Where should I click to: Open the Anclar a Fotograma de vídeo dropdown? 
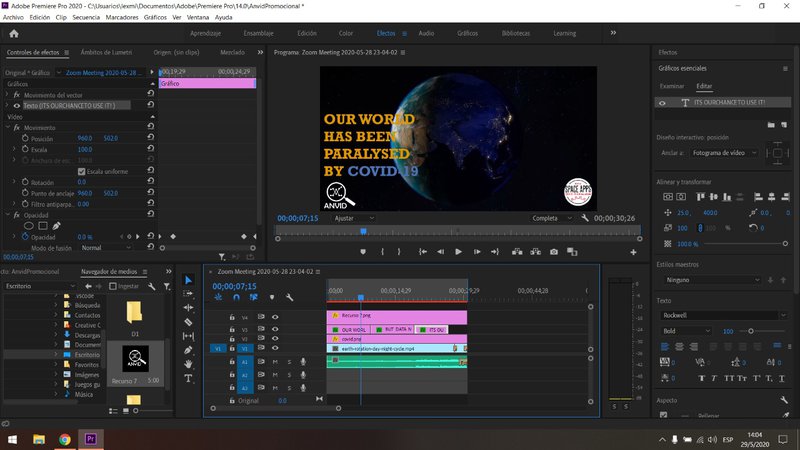(724, 153)
